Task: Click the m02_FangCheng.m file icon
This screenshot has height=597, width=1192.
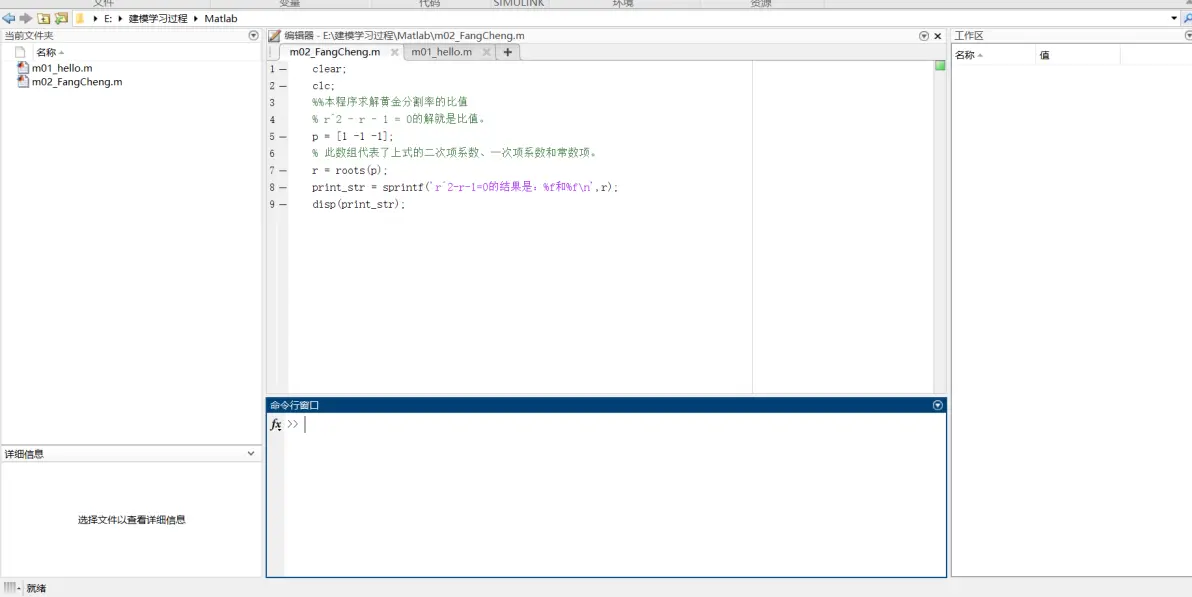Action: [x=23, y=82]
